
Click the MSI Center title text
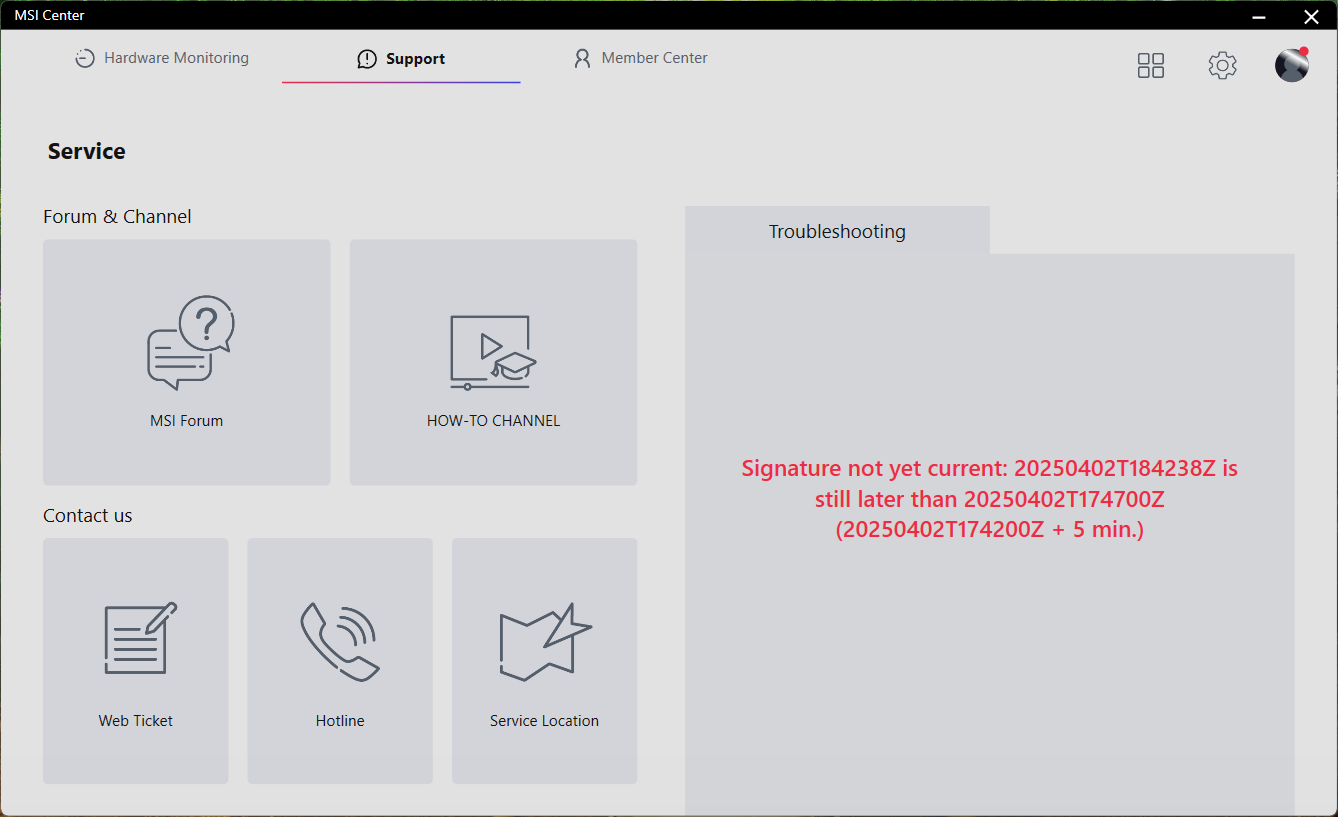[49, 15]
